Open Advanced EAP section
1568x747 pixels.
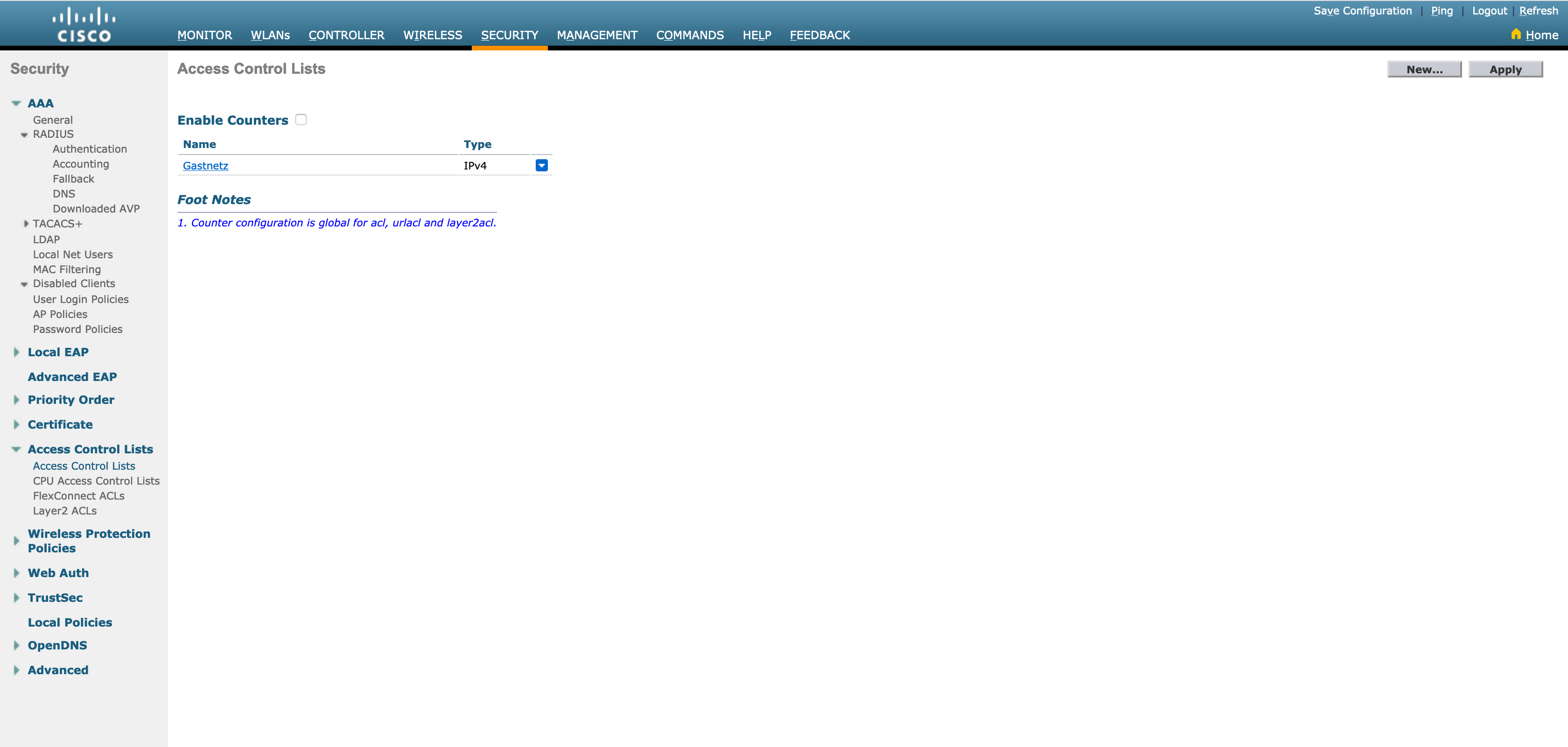(72, 377)
